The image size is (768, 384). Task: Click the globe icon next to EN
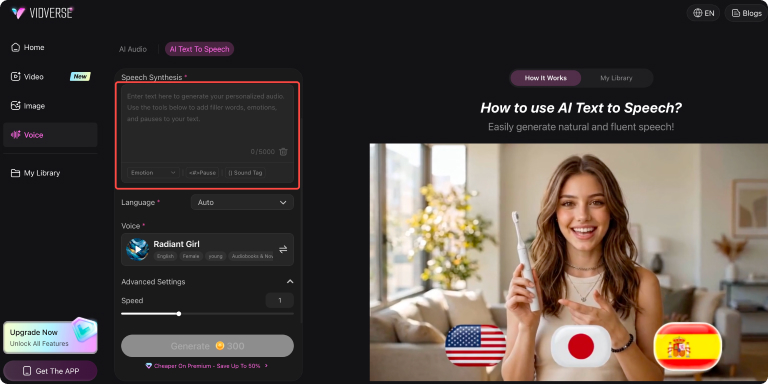[697, 13]
